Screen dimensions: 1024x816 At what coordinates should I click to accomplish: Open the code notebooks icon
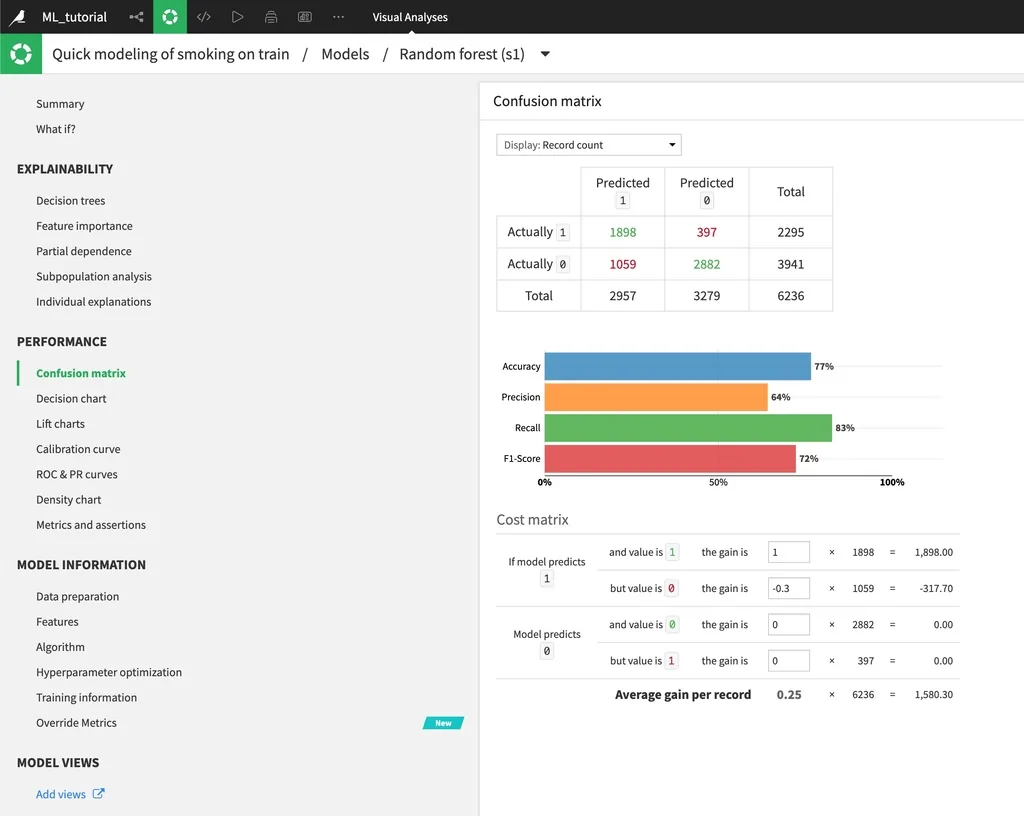[204, 17]
